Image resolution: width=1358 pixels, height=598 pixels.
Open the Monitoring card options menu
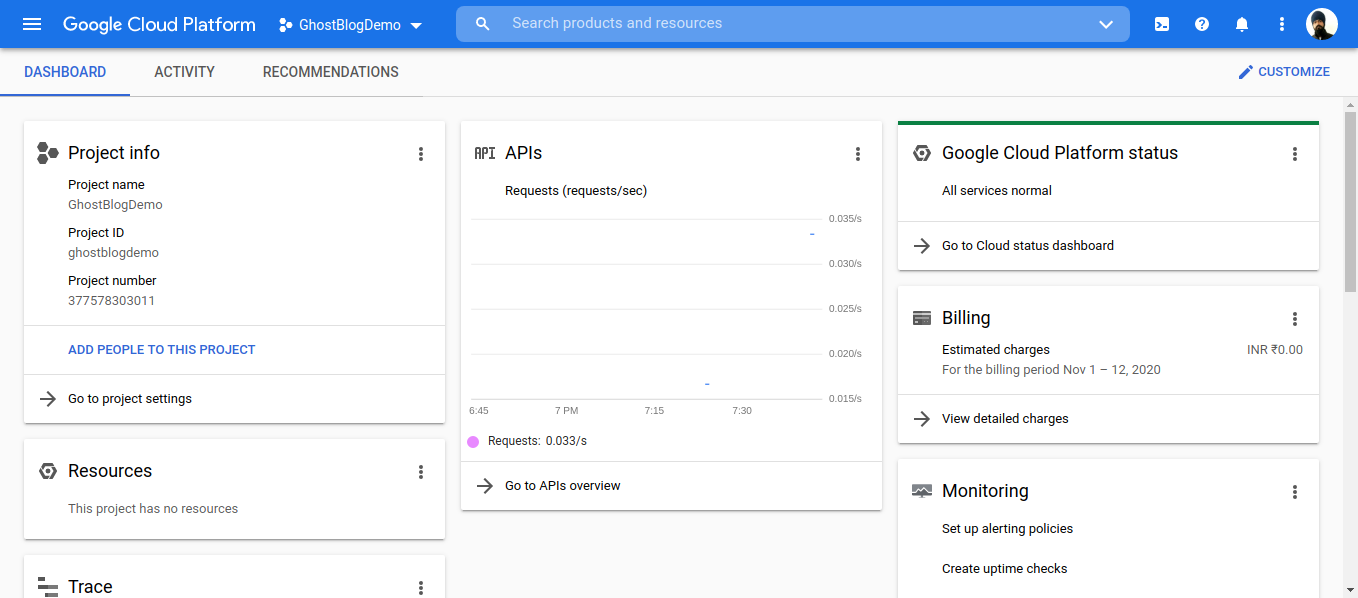click(x=1295, y=491)
